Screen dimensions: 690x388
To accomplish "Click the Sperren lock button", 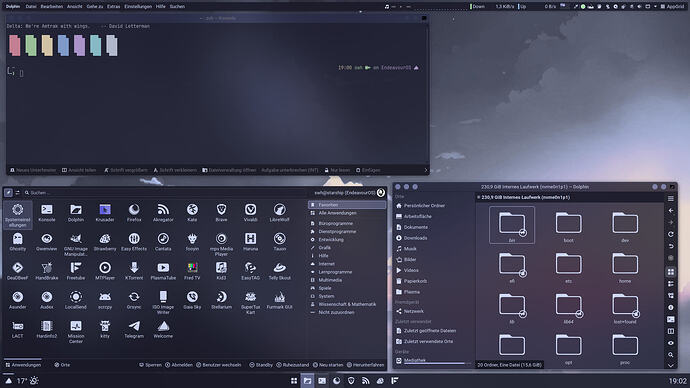I will tap(150, 365).
